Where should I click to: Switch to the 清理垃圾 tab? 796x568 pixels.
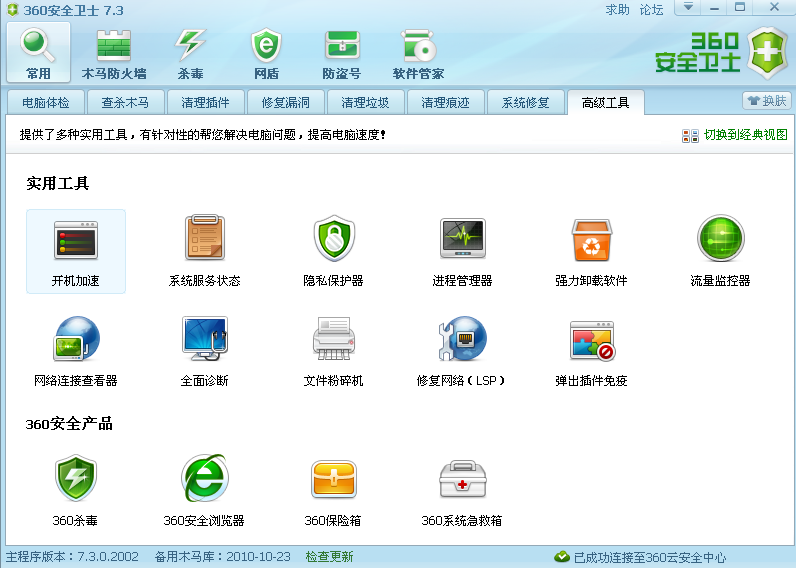[x=366, y=103]
